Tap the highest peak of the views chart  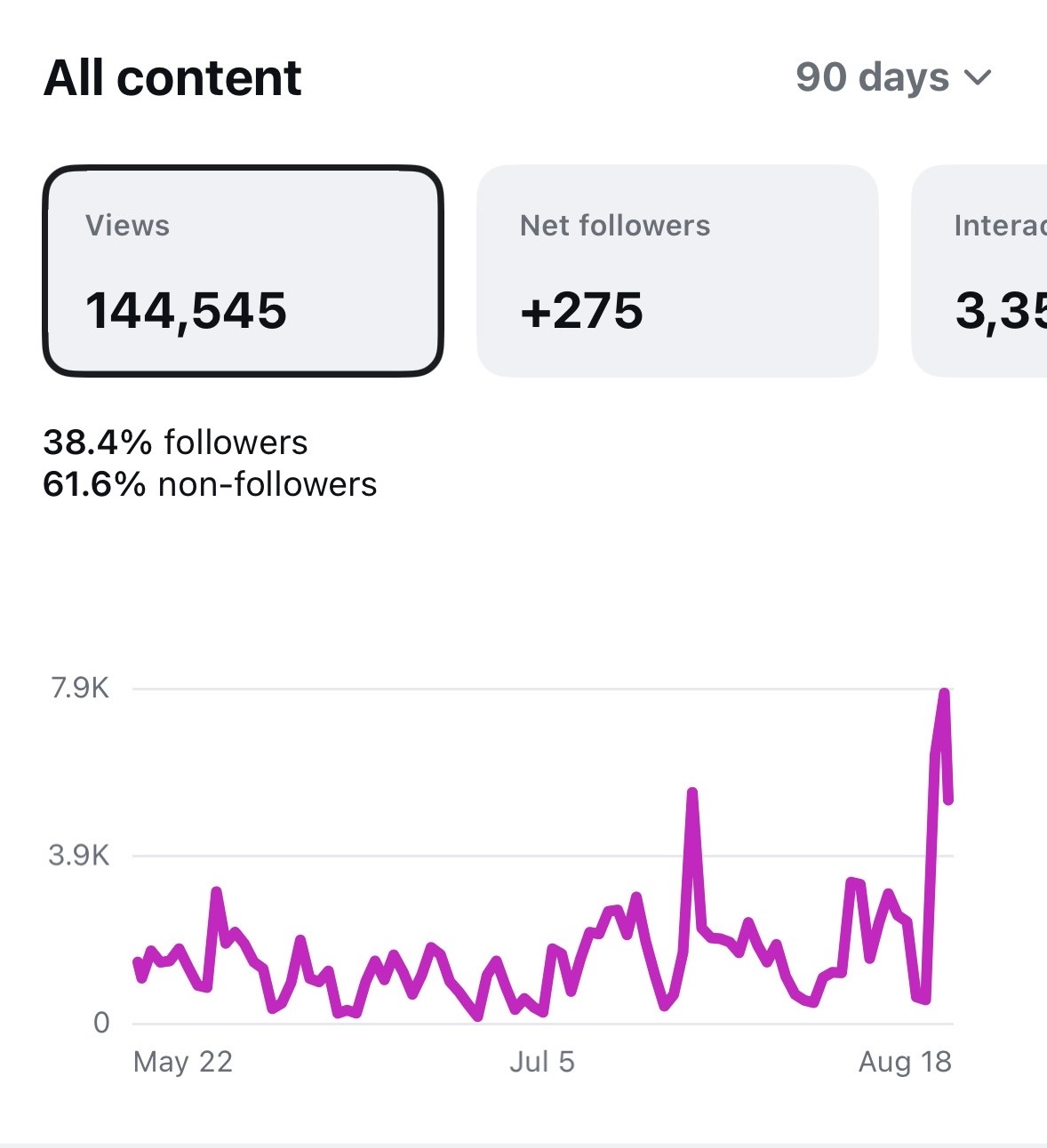tap(944, 693)
